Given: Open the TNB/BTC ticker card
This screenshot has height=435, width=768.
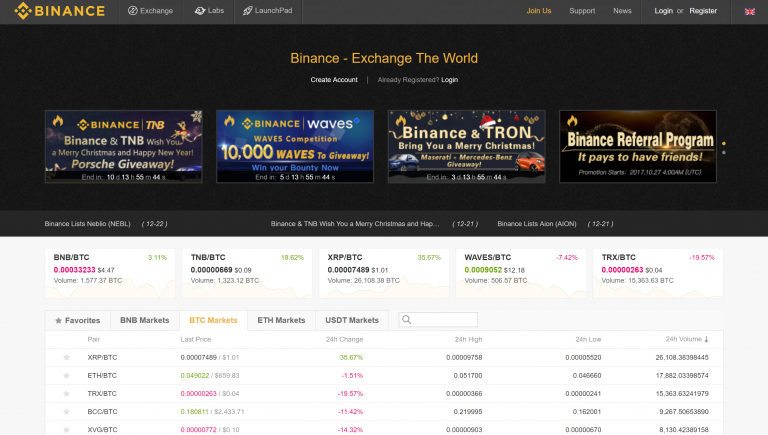Looking at the screenshot, I should 247,273.
